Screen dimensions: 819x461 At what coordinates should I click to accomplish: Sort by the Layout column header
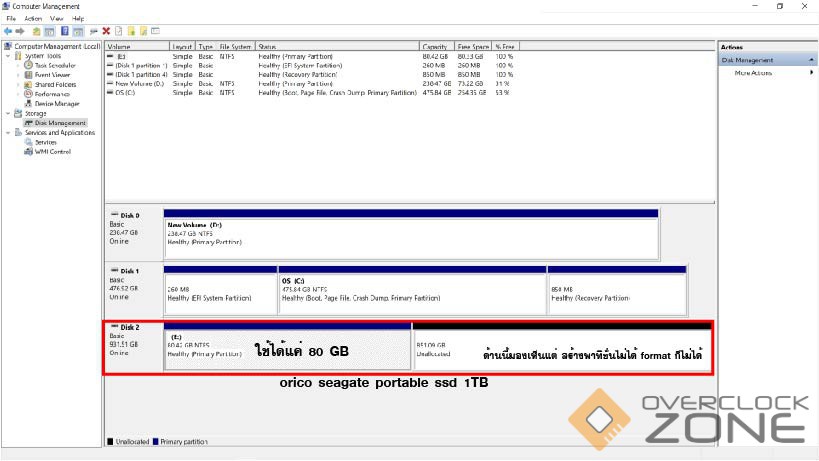[x=182, y=46]
